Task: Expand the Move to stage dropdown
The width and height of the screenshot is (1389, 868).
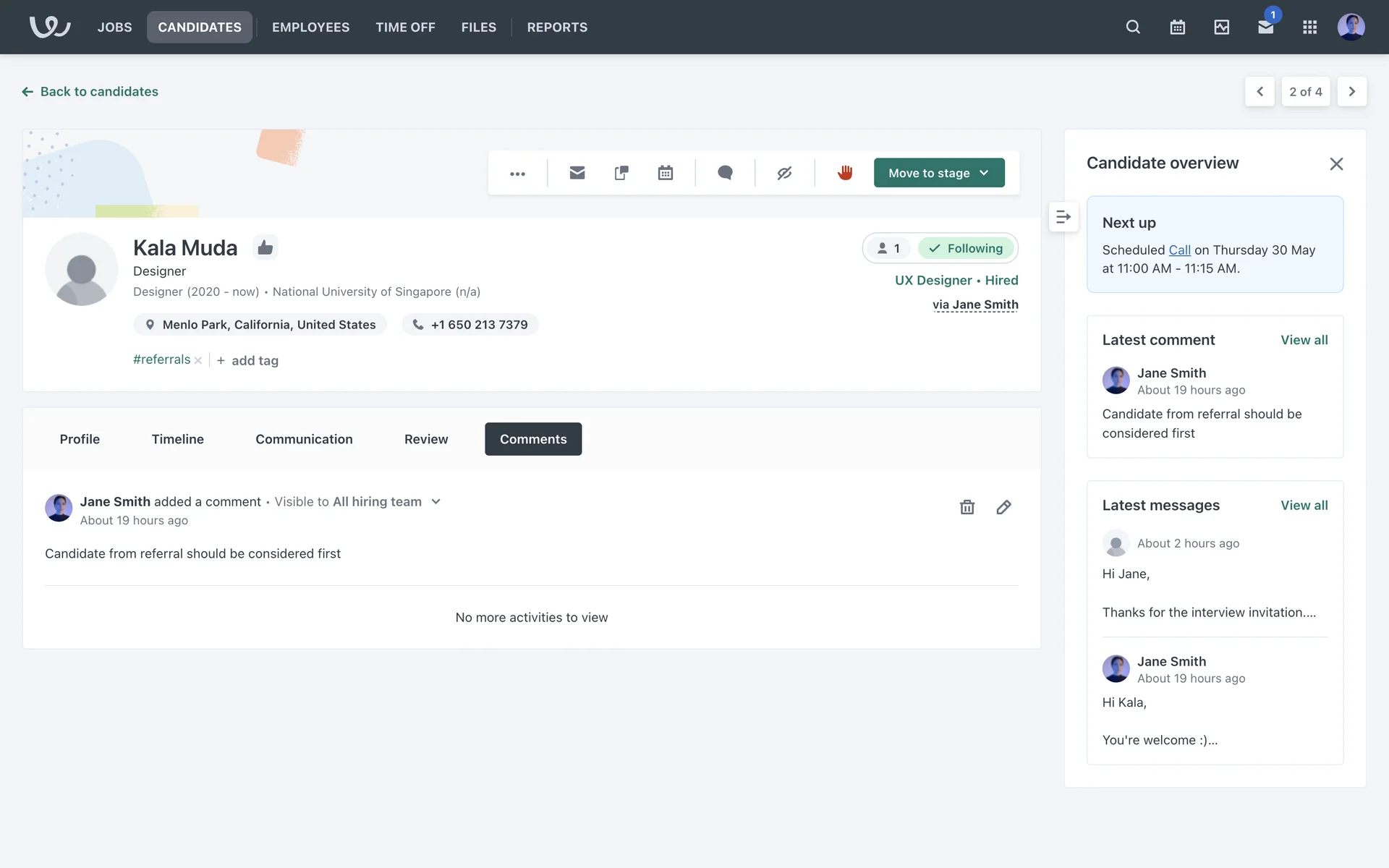Action: tap(938, 173)
